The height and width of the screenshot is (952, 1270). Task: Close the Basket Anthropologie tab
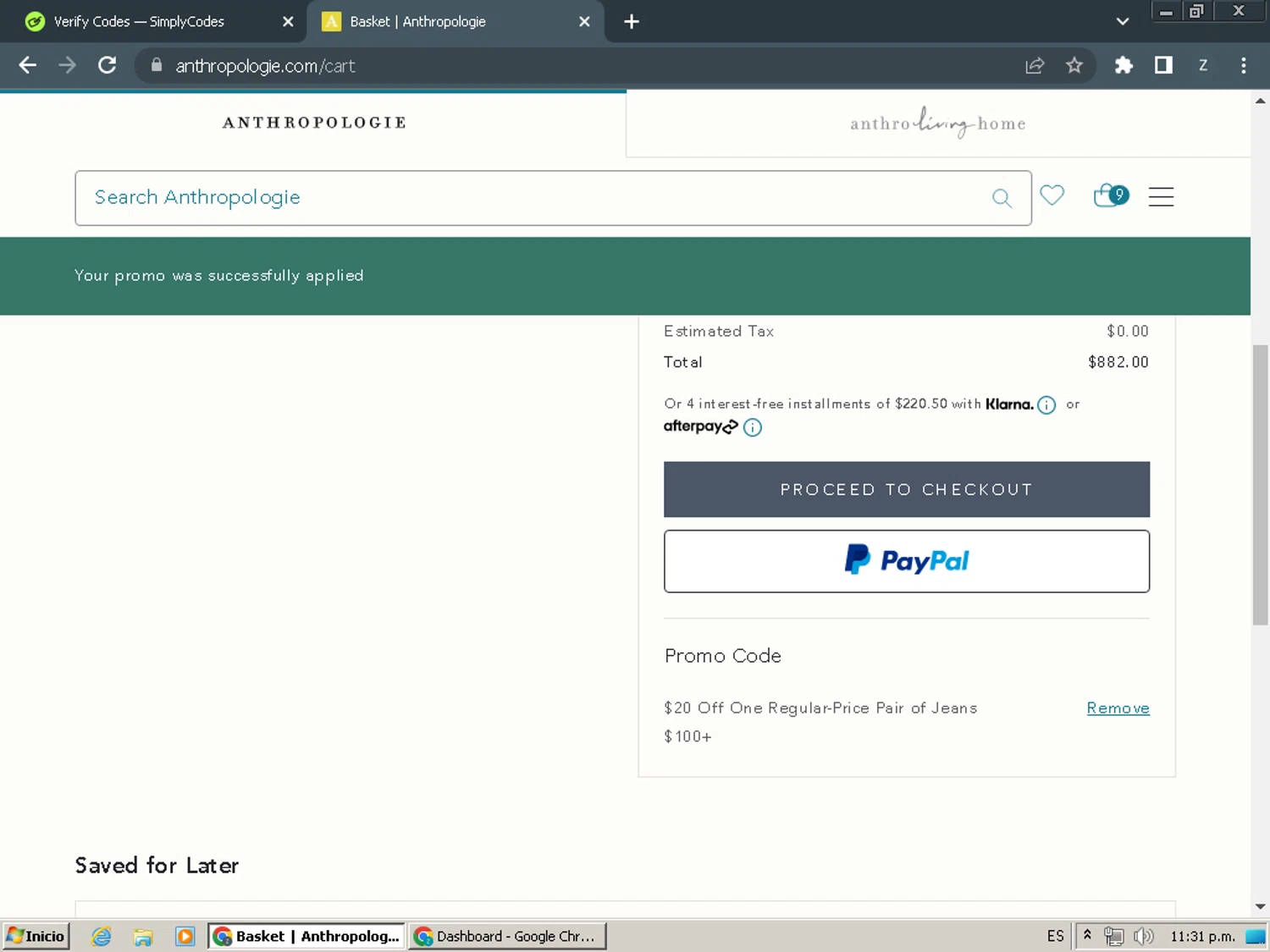[x=584, y=22]
